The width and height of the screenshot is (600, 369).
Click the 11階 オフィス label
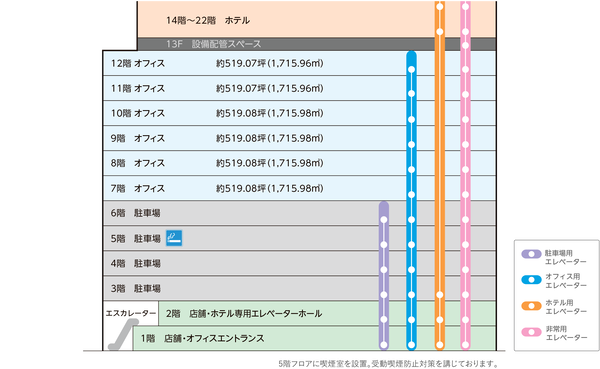[138, 88]
